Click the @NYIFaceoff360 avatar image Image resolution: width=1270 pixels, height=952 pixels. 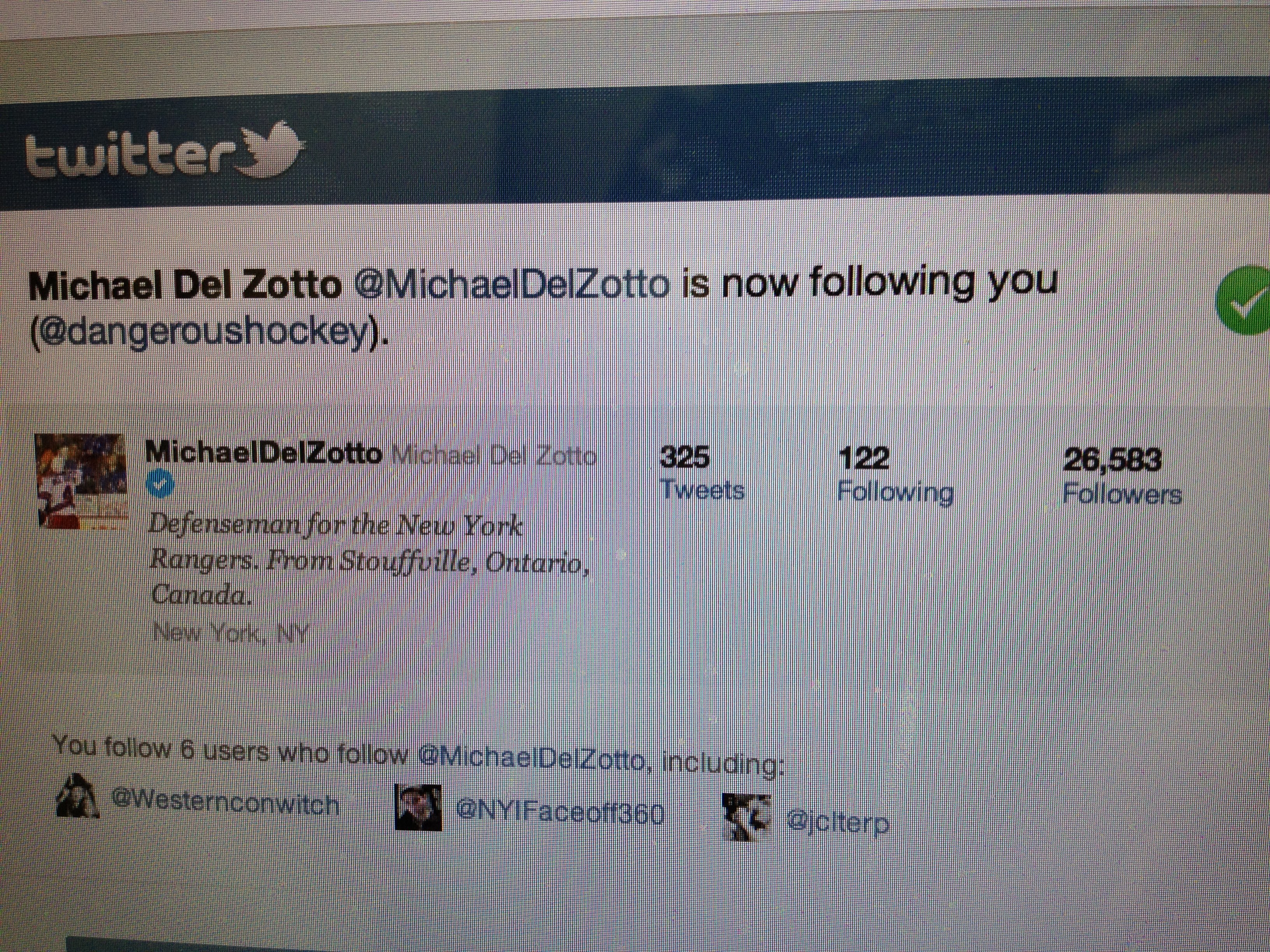(x=419, y=807)
